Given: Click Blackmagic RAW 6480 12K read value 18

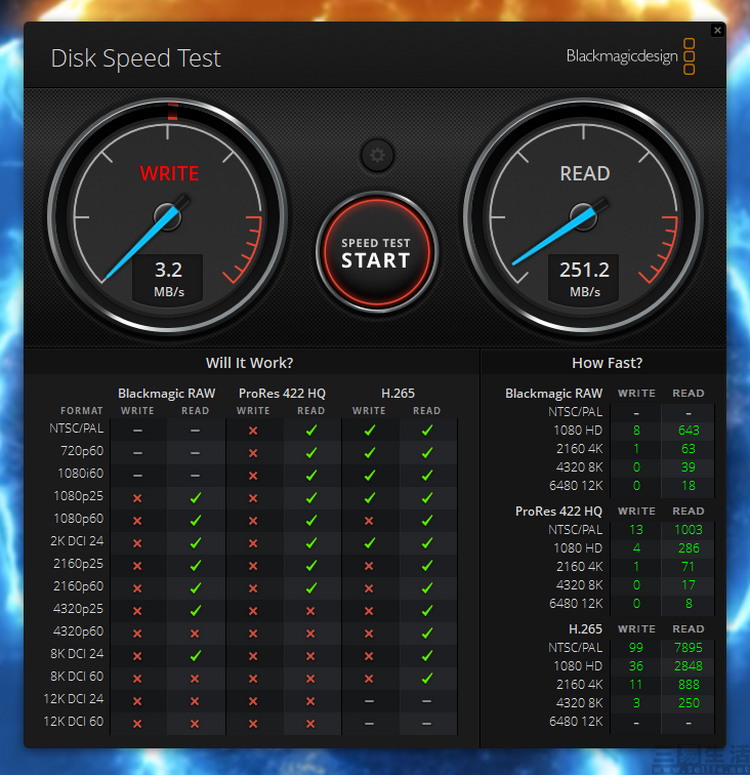Looking at the screenshot, I should point(688,486).
